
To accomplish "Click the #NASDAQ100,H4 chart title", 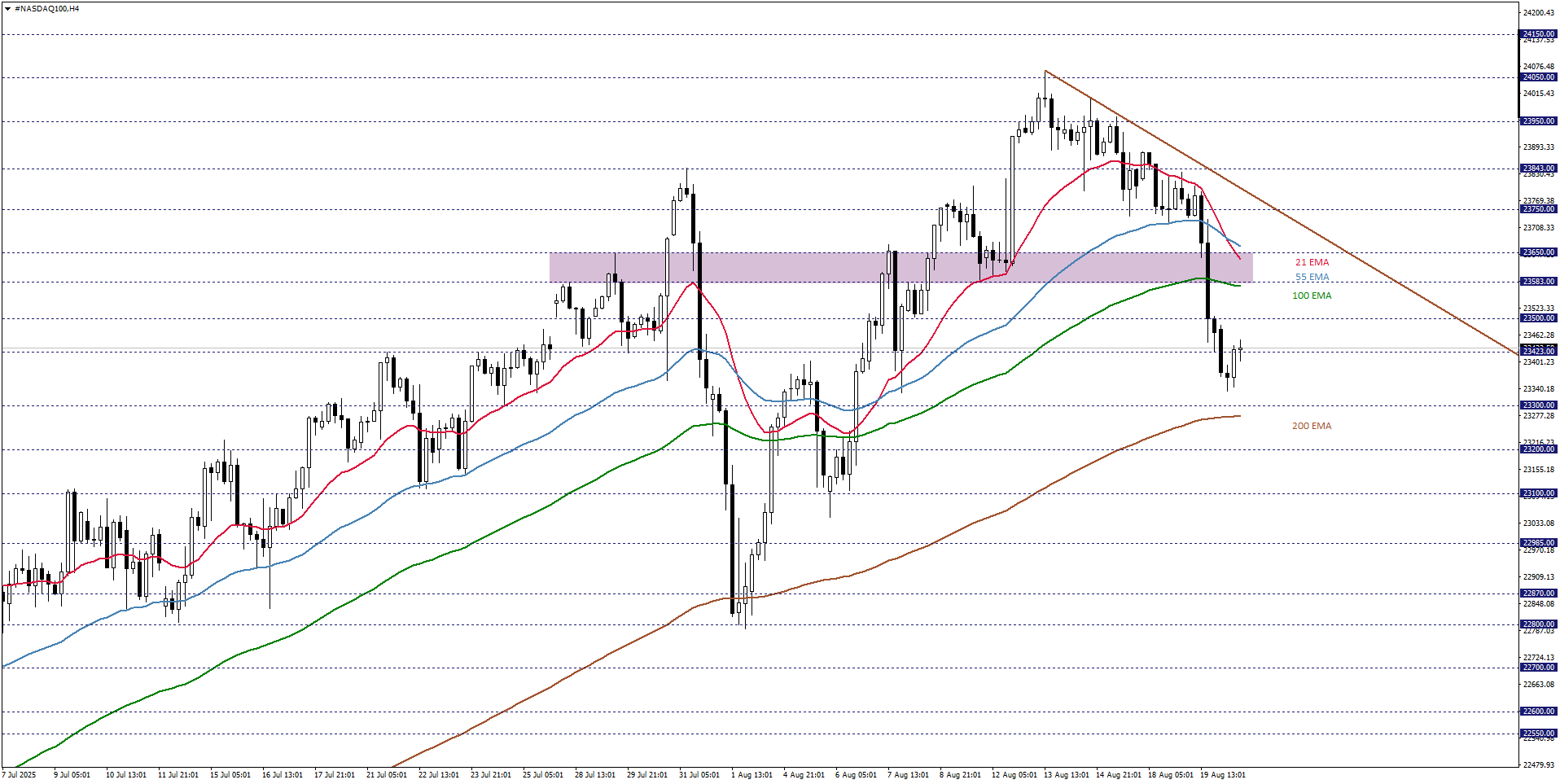I will 46,8.
